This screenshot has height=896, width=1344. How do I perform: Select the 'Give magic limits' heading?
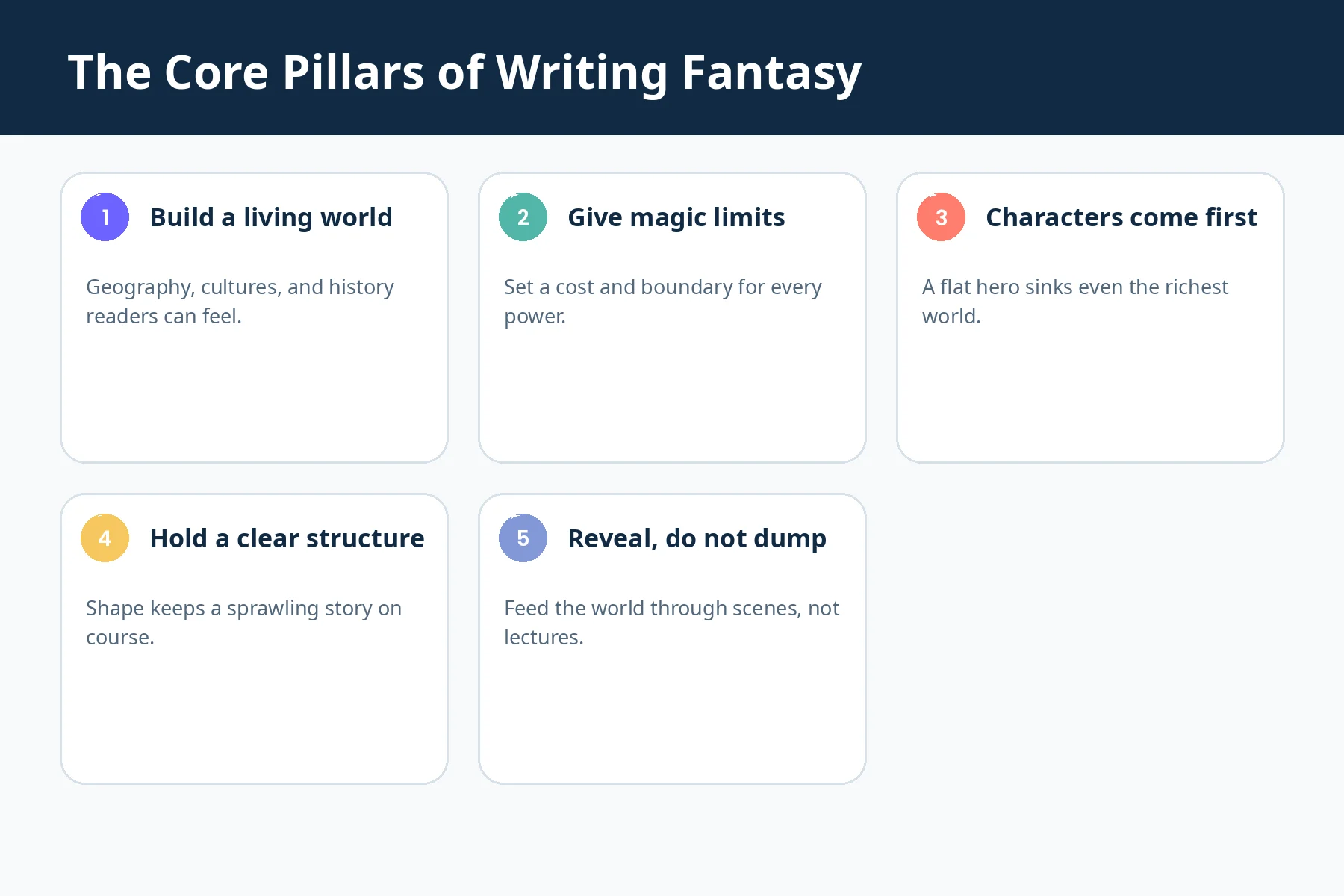[676, 217]
